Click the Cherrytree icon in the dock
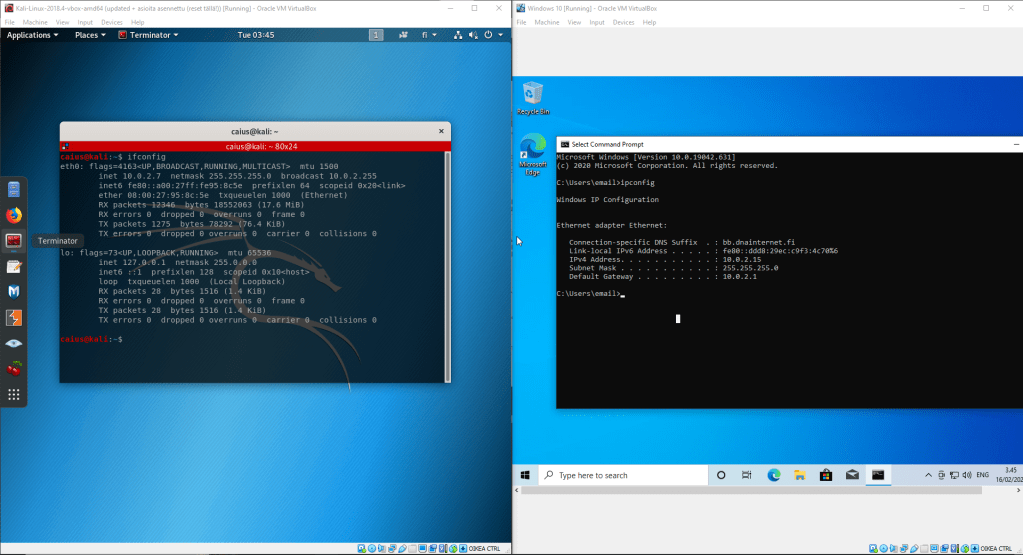1023x555 pixels. pyautogui.click(x=14, y=369)
